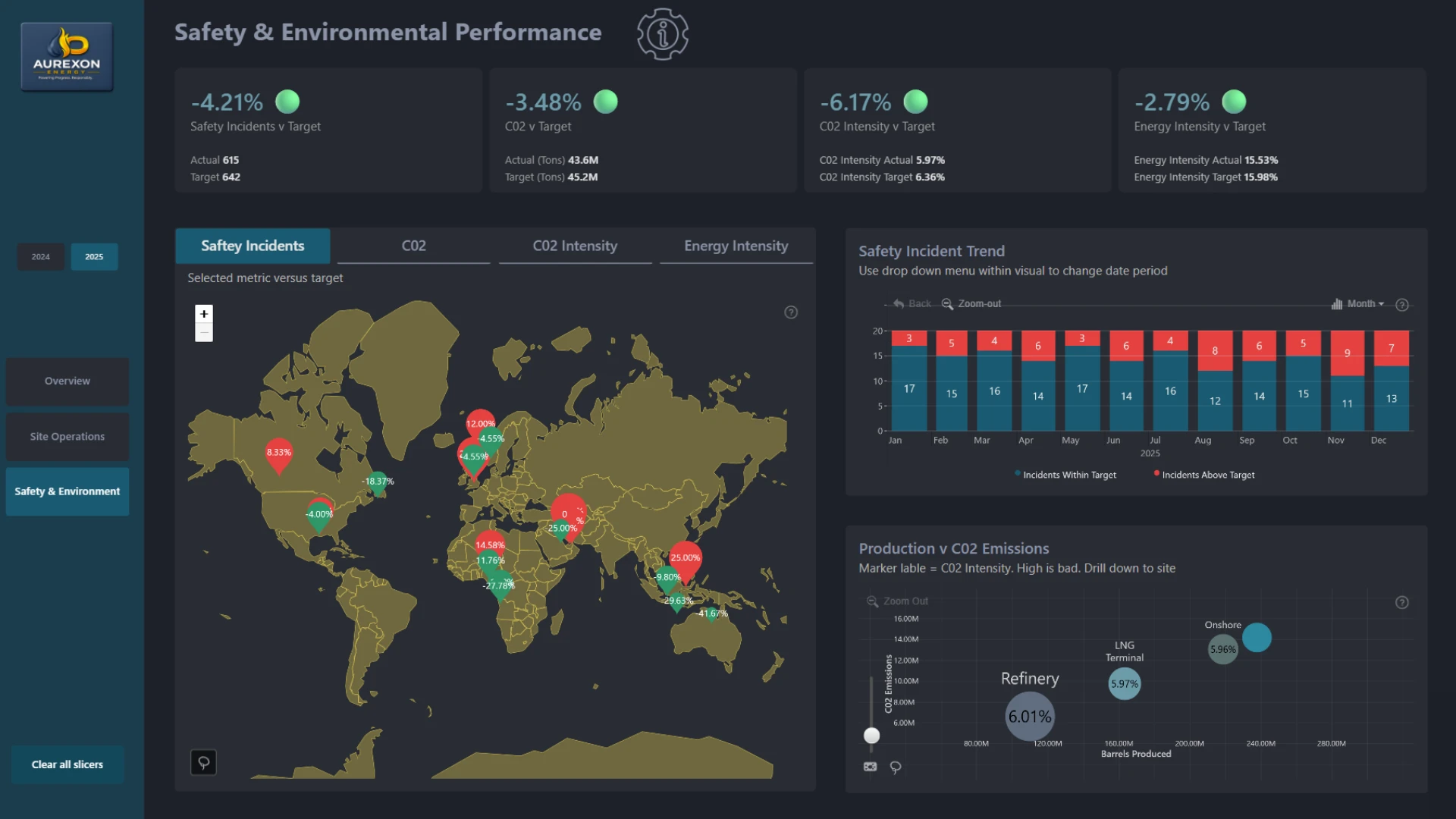Screen dimensions: 1456x819
Task: Select the 2024 year slicer
Action: click(x=41, y=257)
